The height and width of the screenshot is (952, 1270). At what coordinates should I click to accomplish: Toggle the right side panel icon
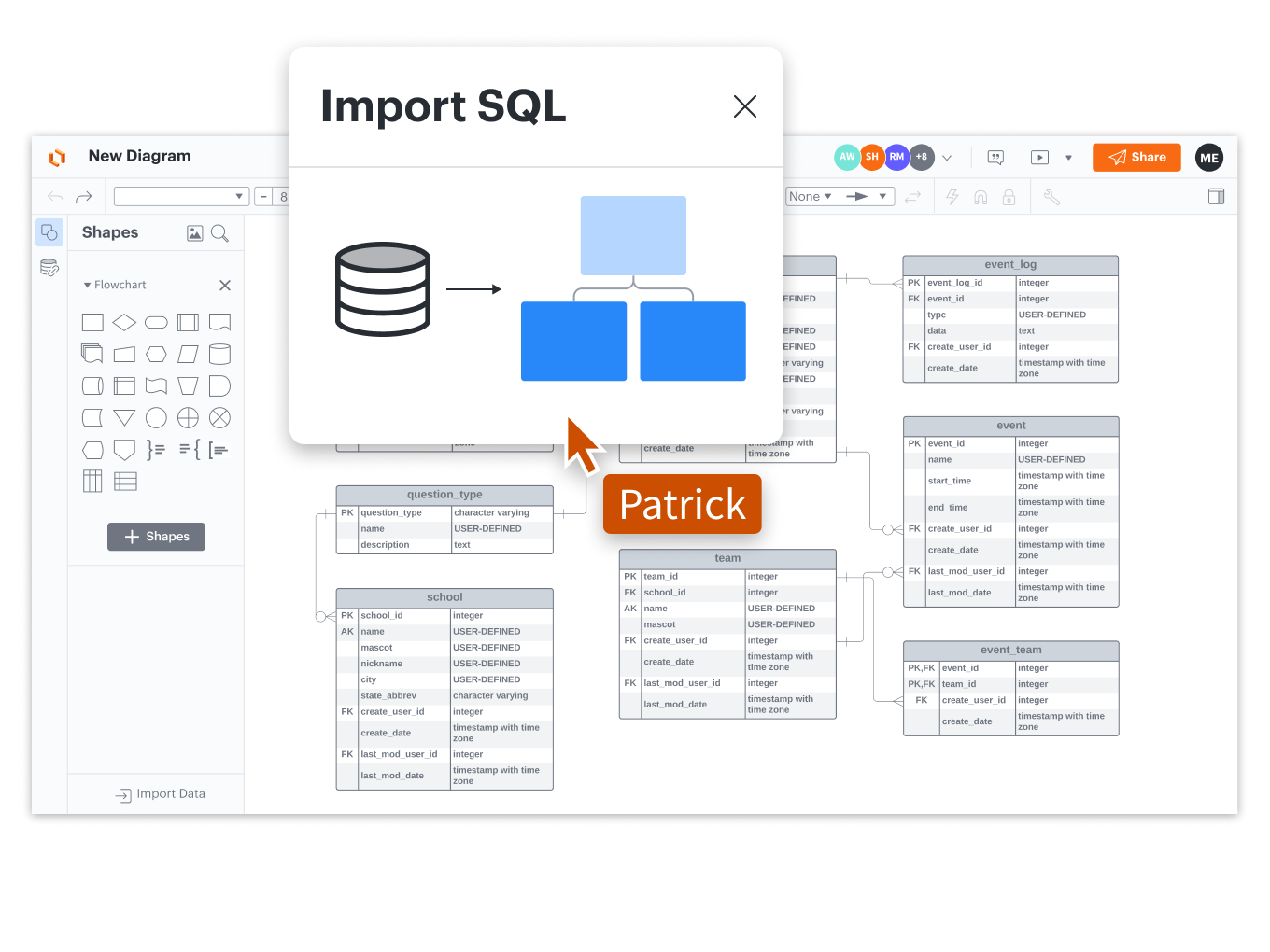click(1216, 197)
